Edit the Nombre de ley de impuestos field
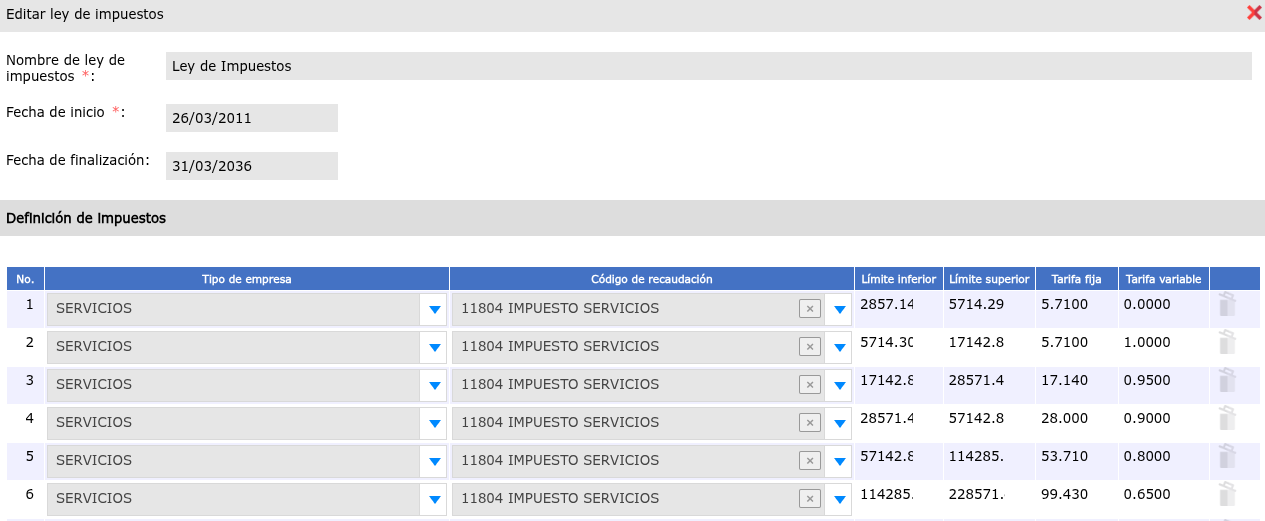 [708, 66]
